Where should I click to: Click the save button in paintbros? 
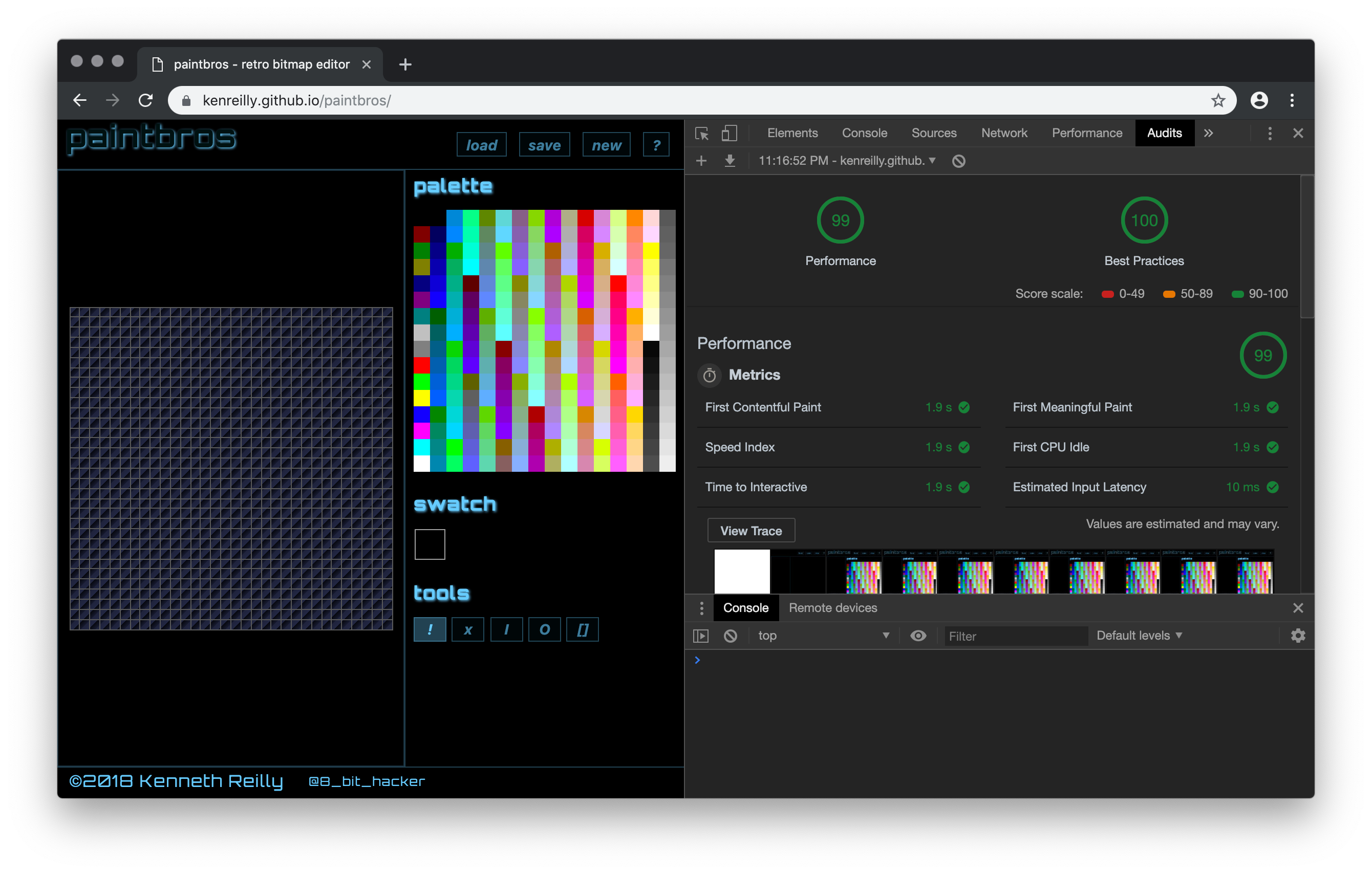pos(544,145)
